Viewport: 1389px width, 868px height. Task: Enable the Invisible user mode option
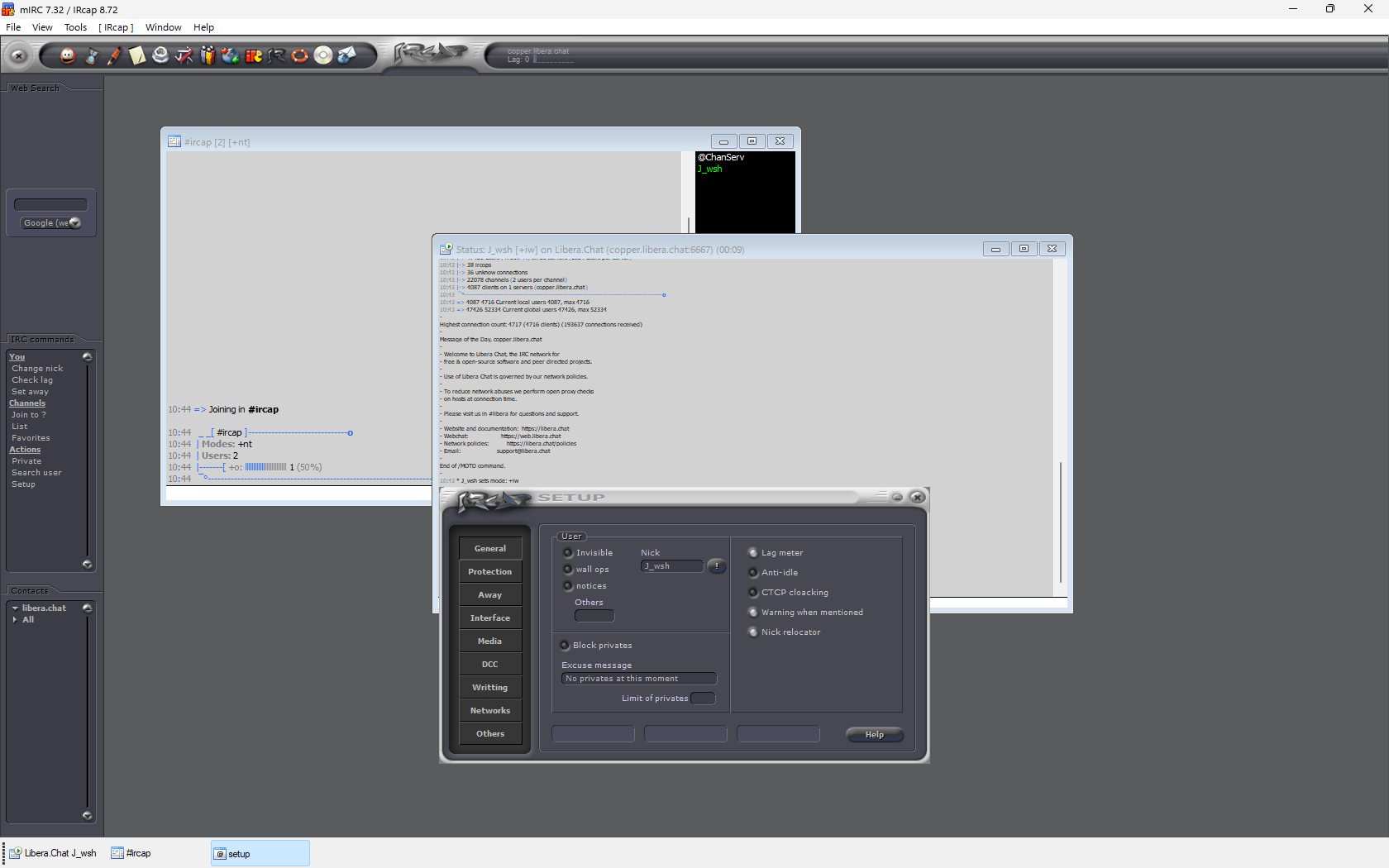pos(568,553)
